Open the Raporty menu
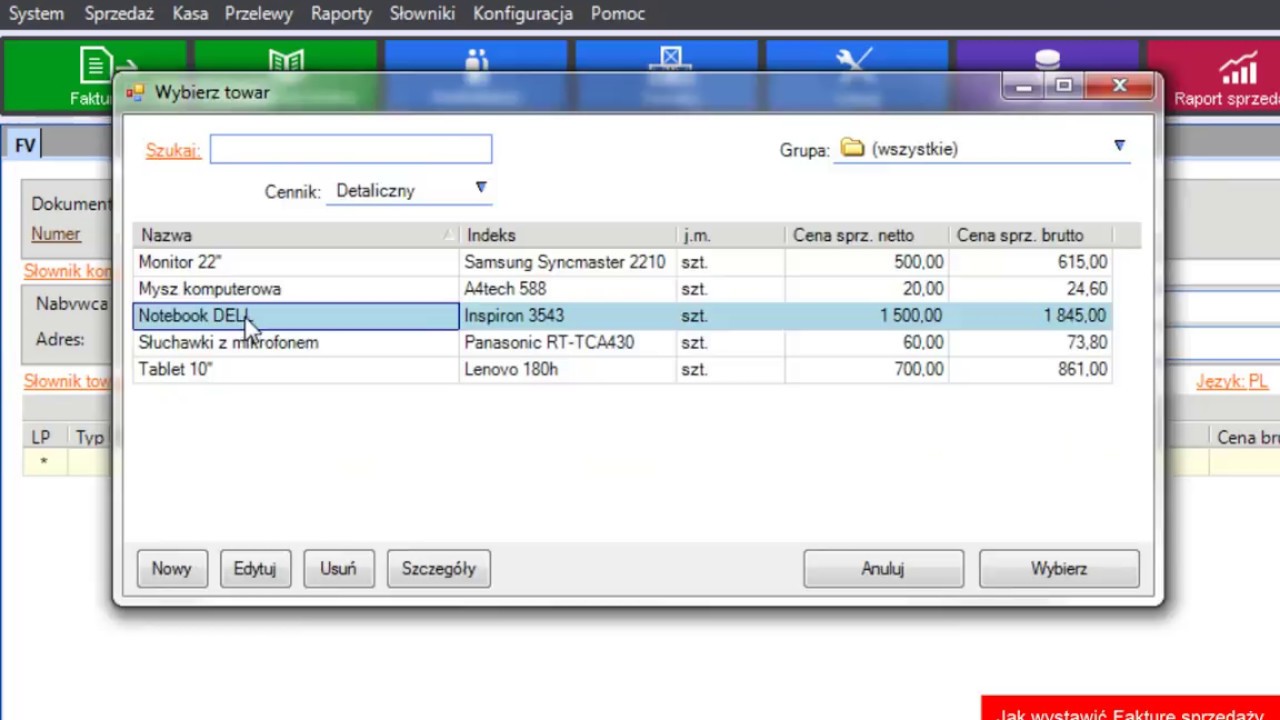Image resolution: width=1280 pixels, height=720 pixels. coord(341,14)
